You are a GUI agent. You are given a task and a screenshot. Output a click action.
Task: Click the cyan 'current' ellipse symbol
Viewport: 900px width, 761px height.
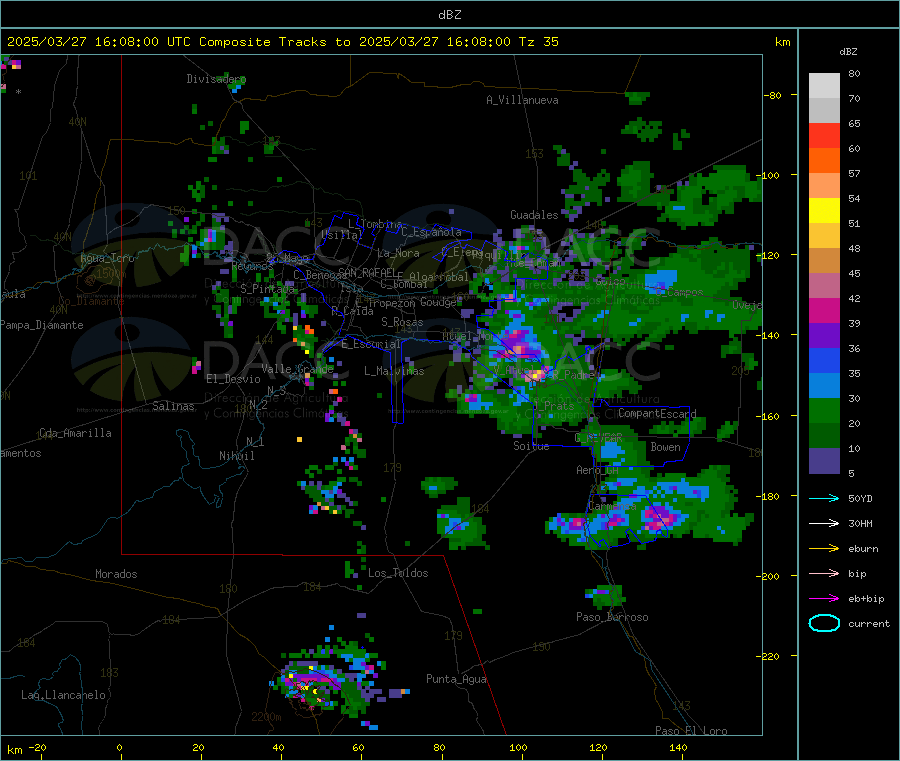pyautogui.click(x=824, y=623)
